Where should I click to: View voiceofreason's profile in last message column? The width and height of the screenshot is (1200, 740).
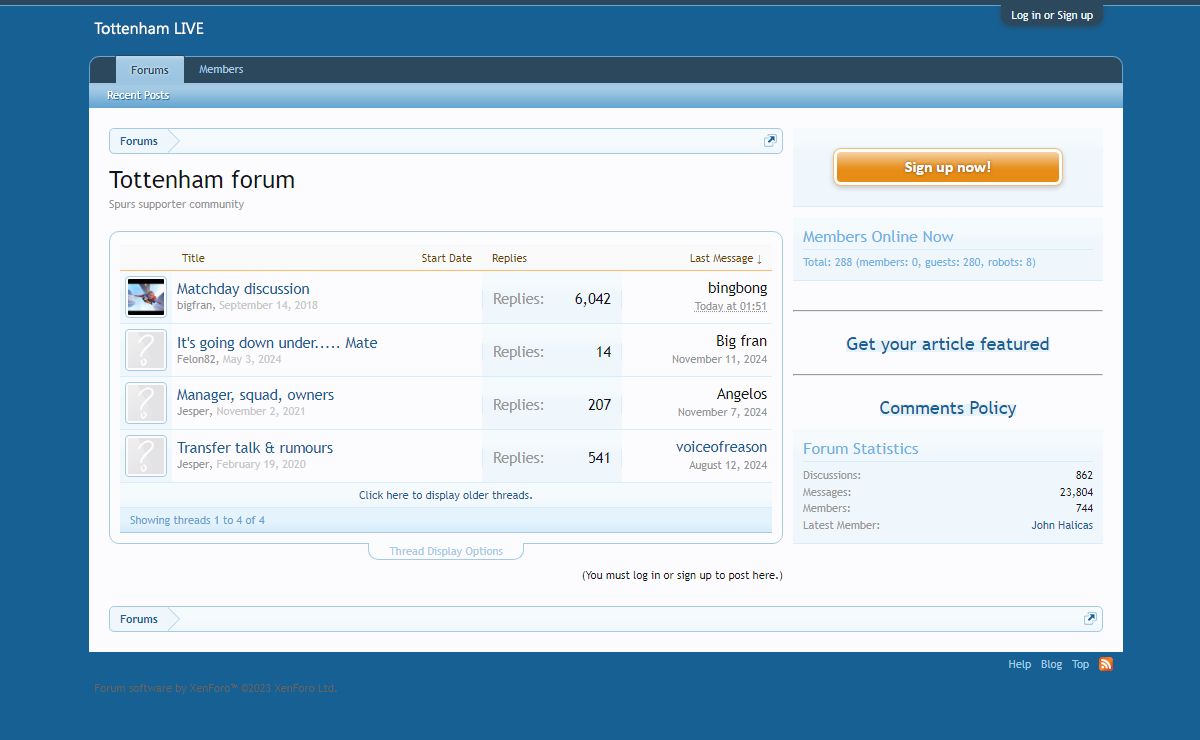[721, 447]
